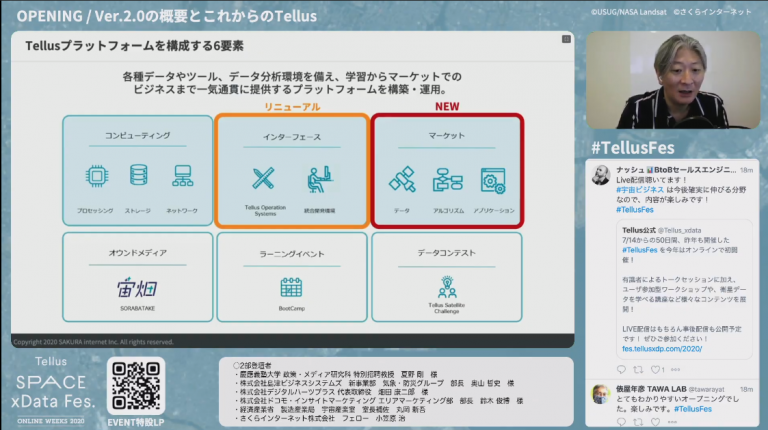768x430 pixels.
Task: Click the データコンテスト card title
Action: [446, 253]
